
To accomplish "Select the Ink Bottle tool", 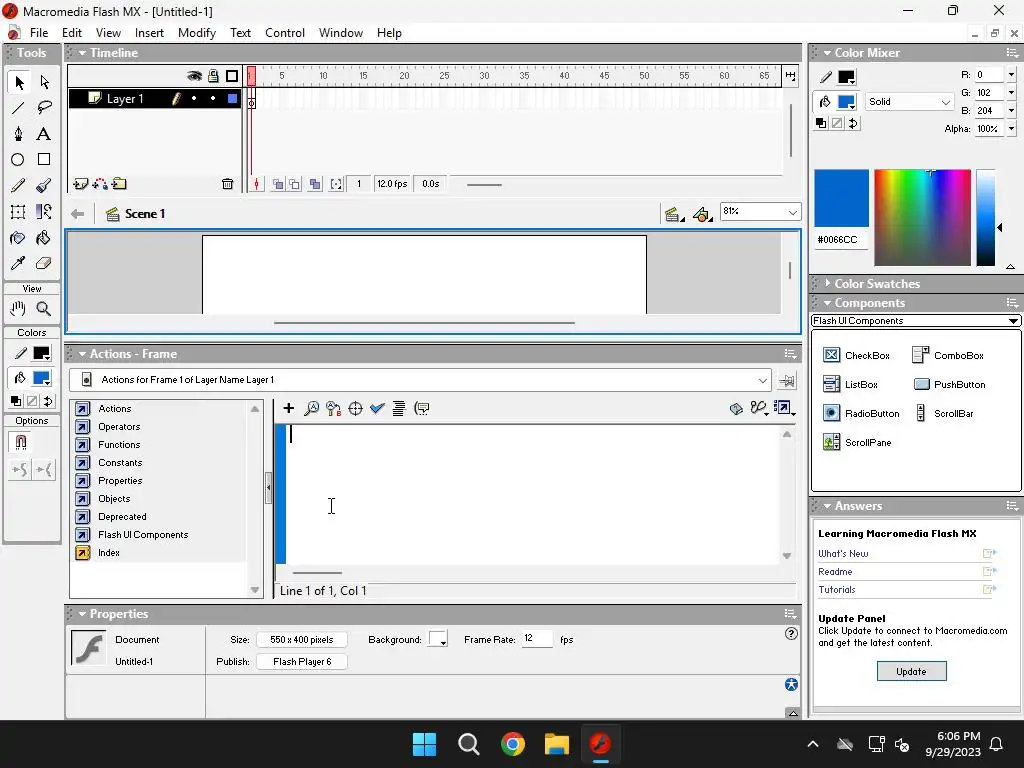I will pyautogui.click(x=18, y=238).
